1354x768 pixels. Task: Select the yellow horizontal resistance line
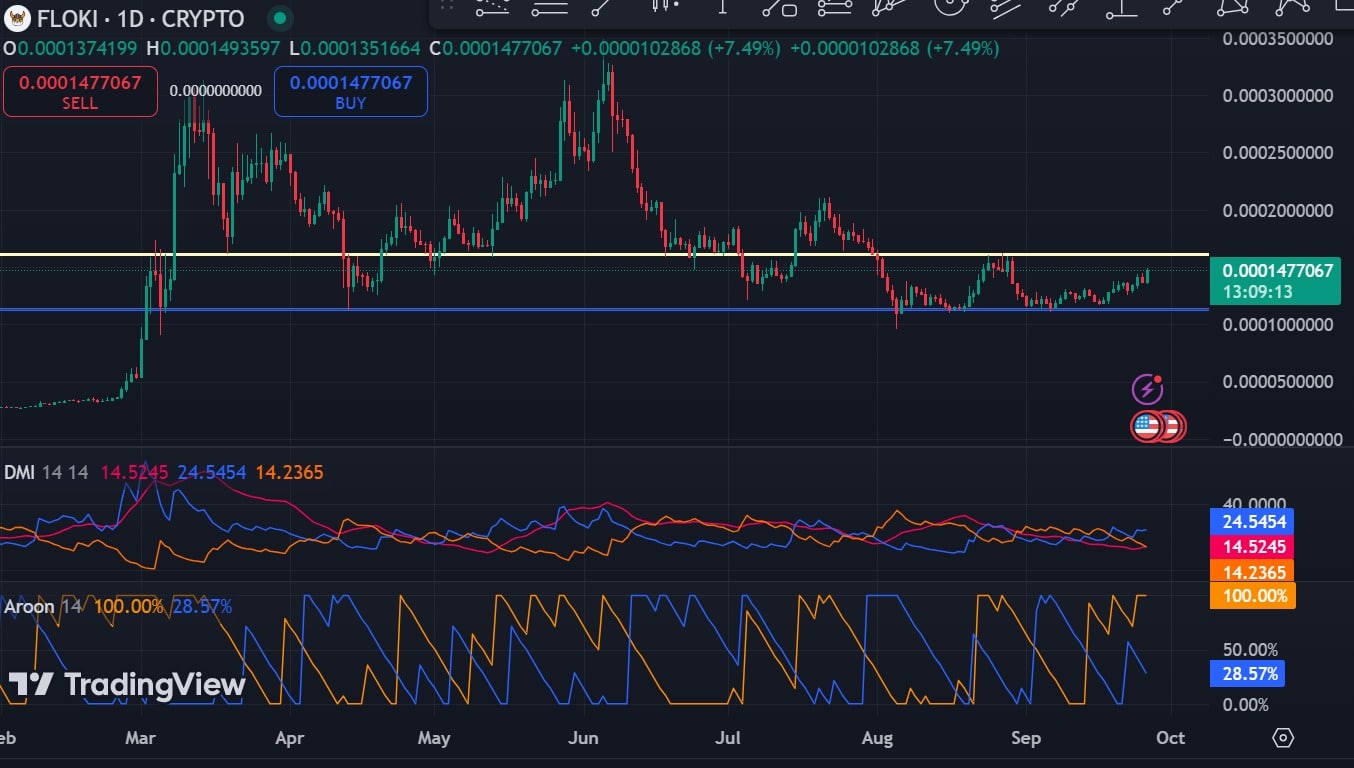coord(604,254)
